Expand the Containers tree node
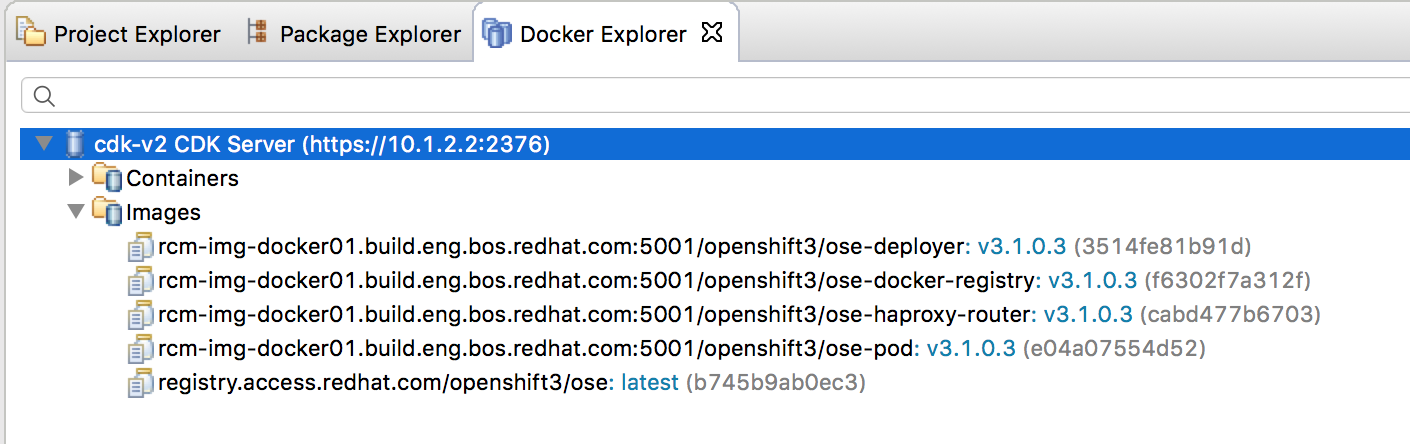The image size is (1410, 444). 75,179
